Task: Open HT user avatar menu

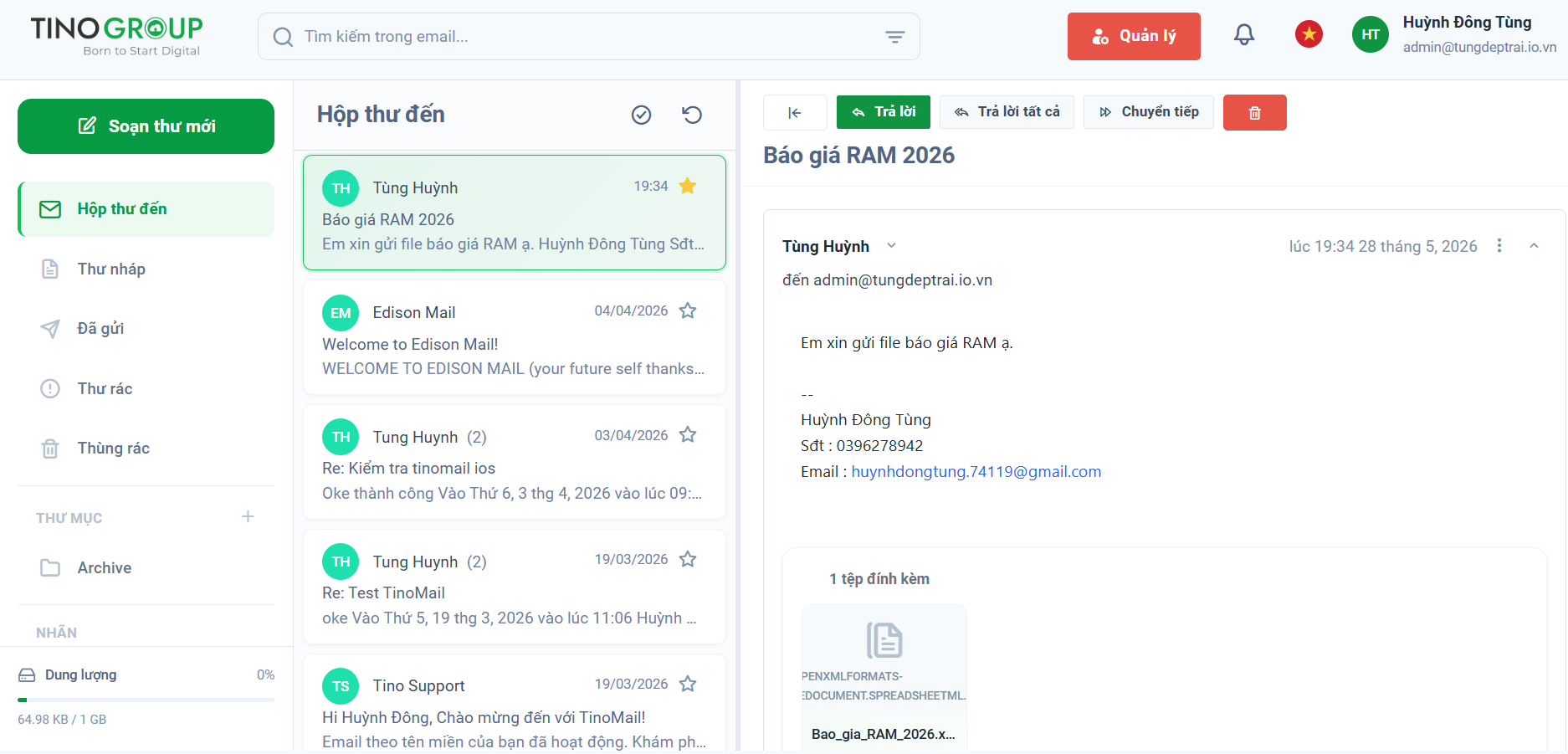Action: click(1370, 34)
